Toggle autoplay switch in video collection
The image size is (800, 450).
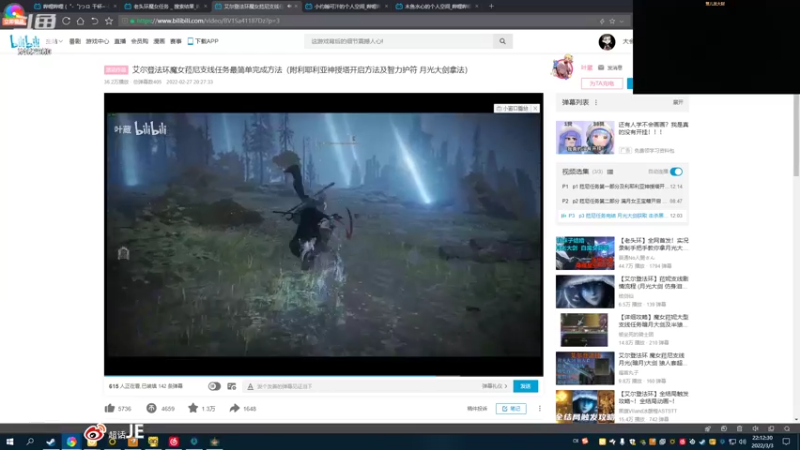(676, 172)
